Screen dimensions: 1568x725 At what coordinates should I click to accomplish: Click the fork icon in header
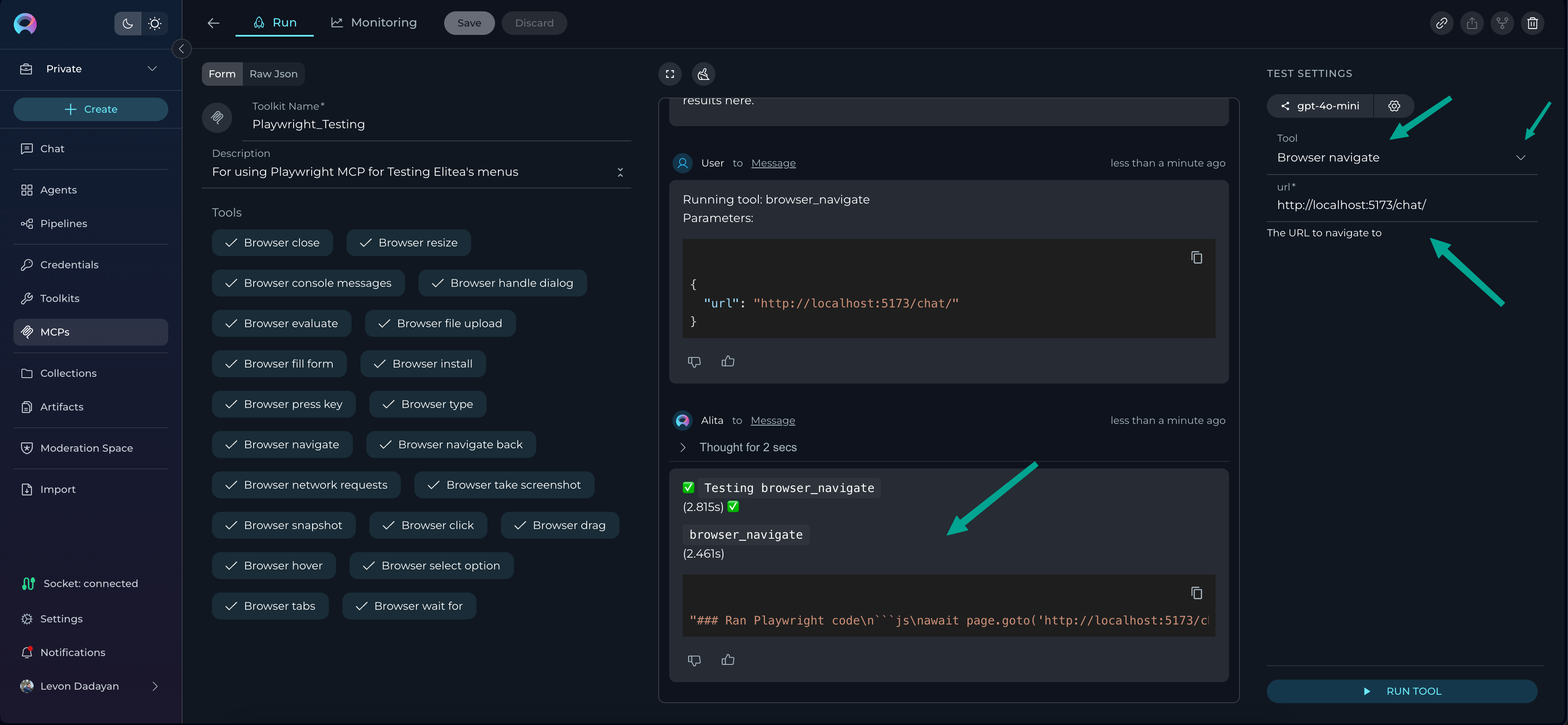click(x=1502, y=23)
